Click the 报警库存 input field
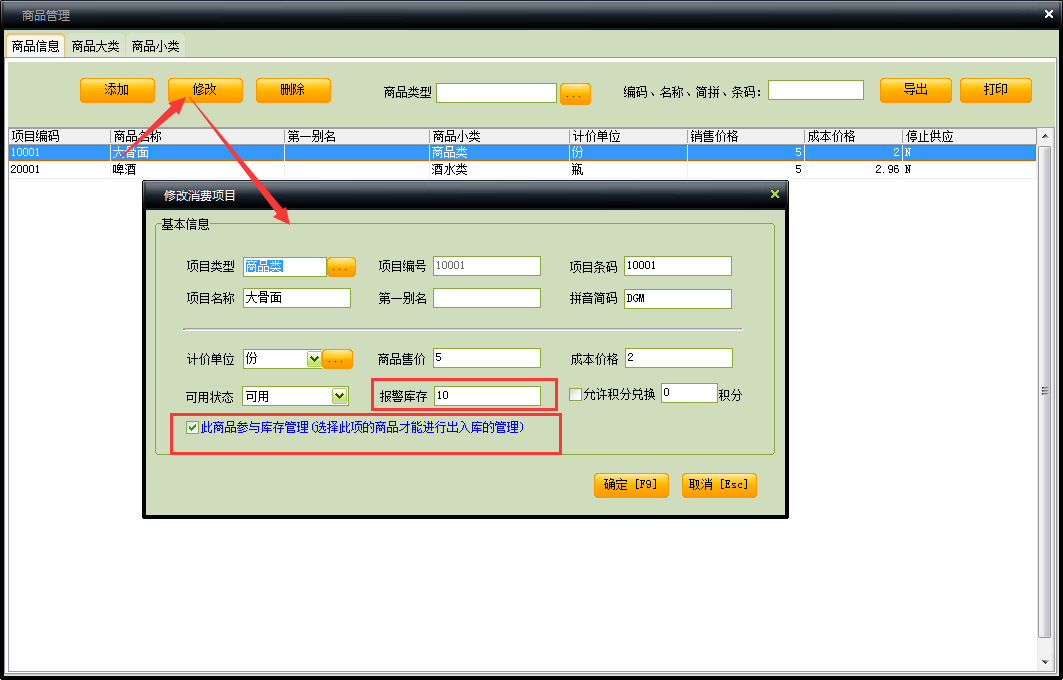 [487, 396]
